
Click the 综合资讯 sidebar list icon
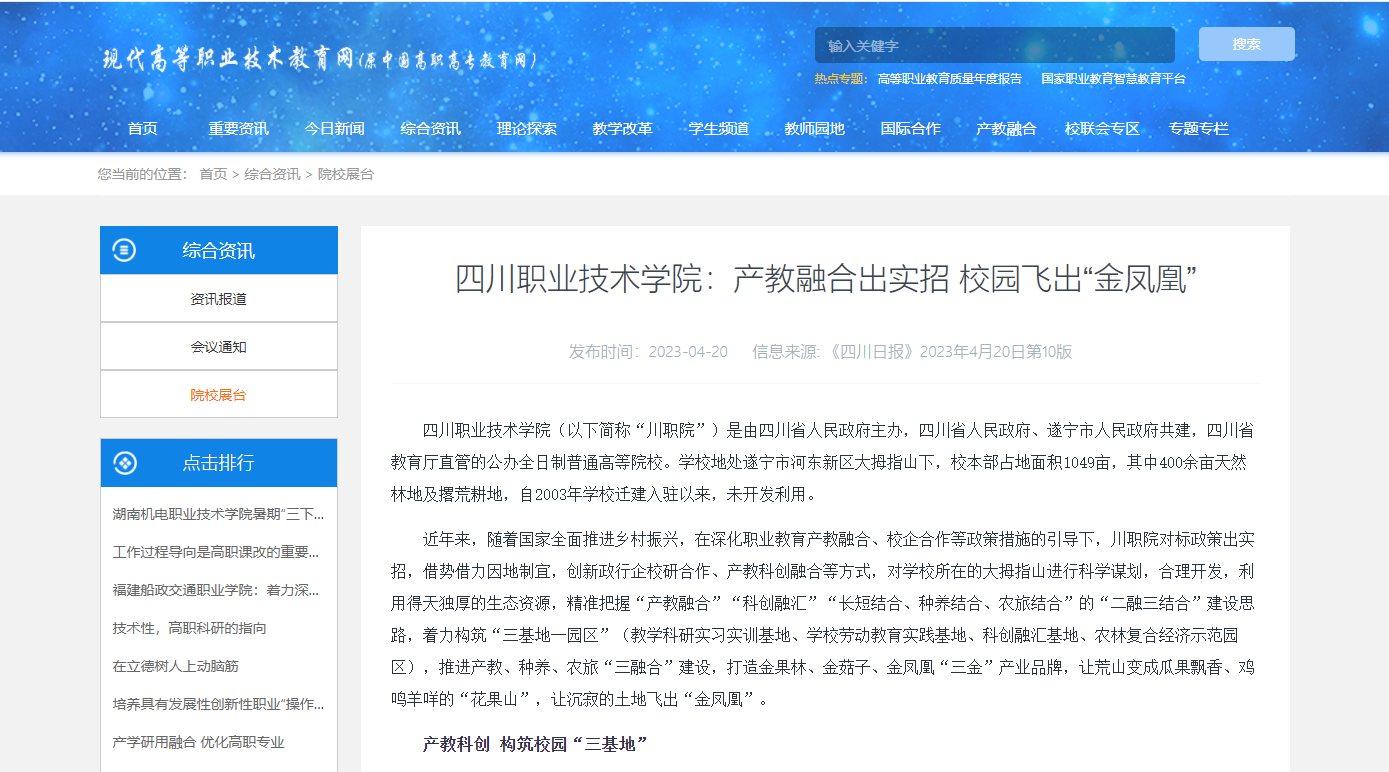[125, 250]
